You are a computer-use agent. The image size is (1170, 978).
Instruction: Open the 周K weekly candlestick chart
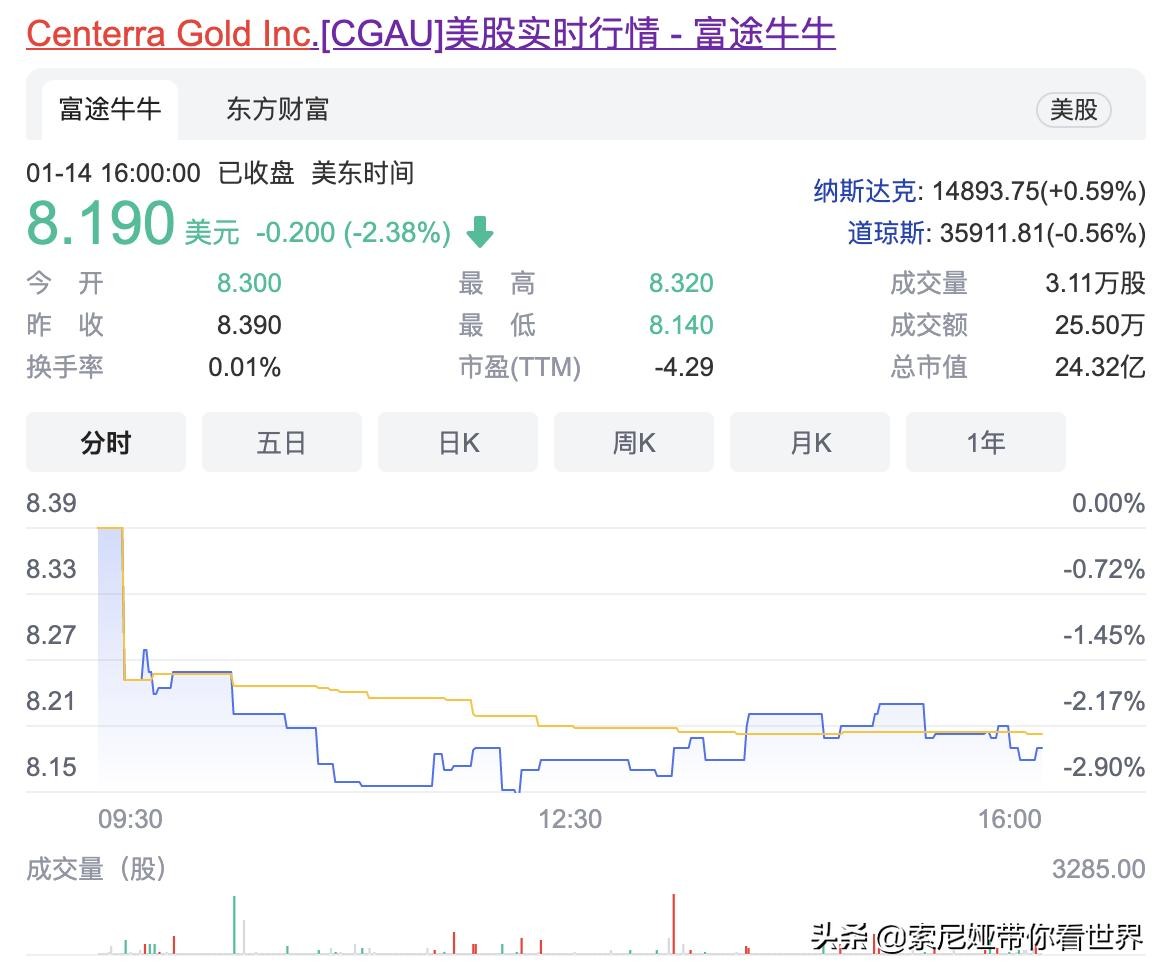[634, 442]
